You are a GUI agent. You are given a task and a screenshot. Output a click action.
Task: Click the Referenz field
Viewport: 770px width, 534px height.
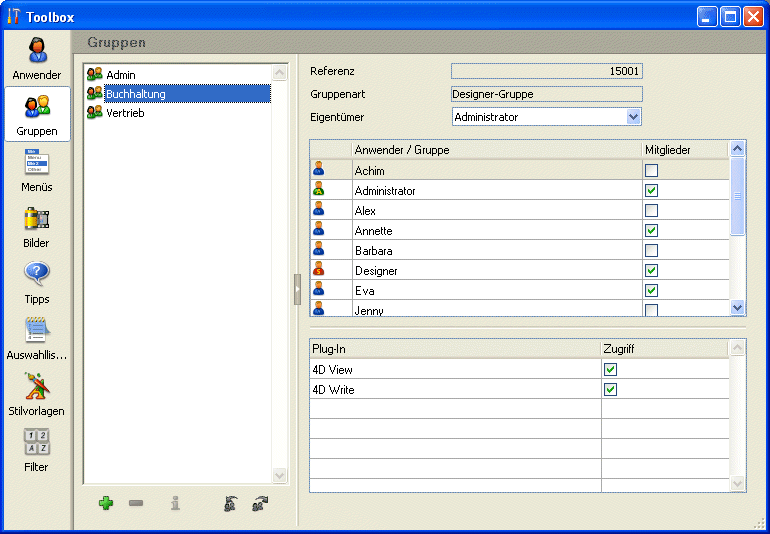point(546,71)
